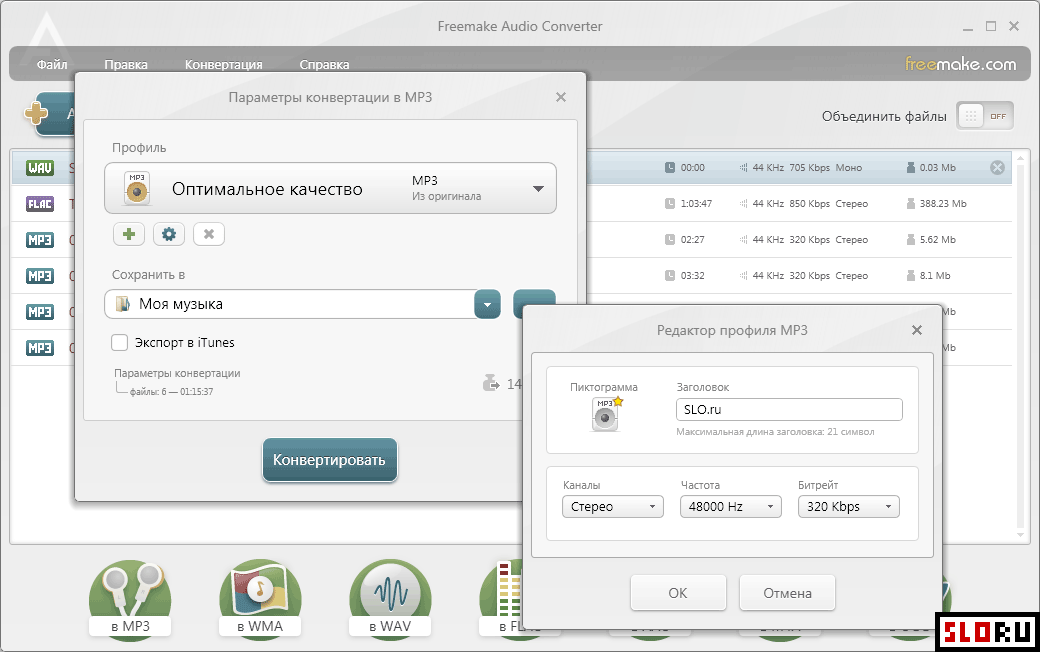
Task: Click the MP3 profile pictogram in editor
Action: [606, 415]
